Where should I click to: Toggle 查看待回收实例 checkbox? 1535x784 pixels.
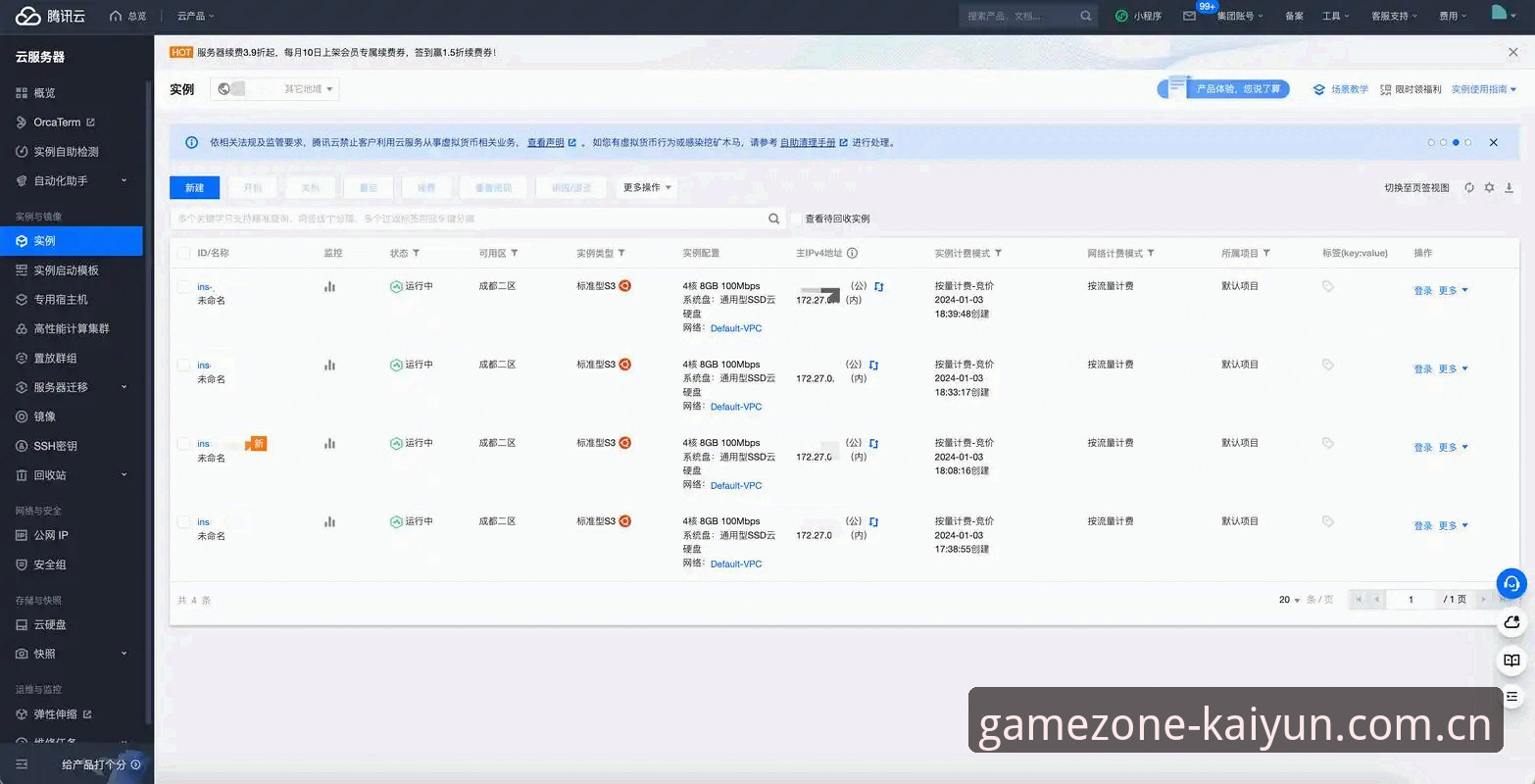(797, 219)
